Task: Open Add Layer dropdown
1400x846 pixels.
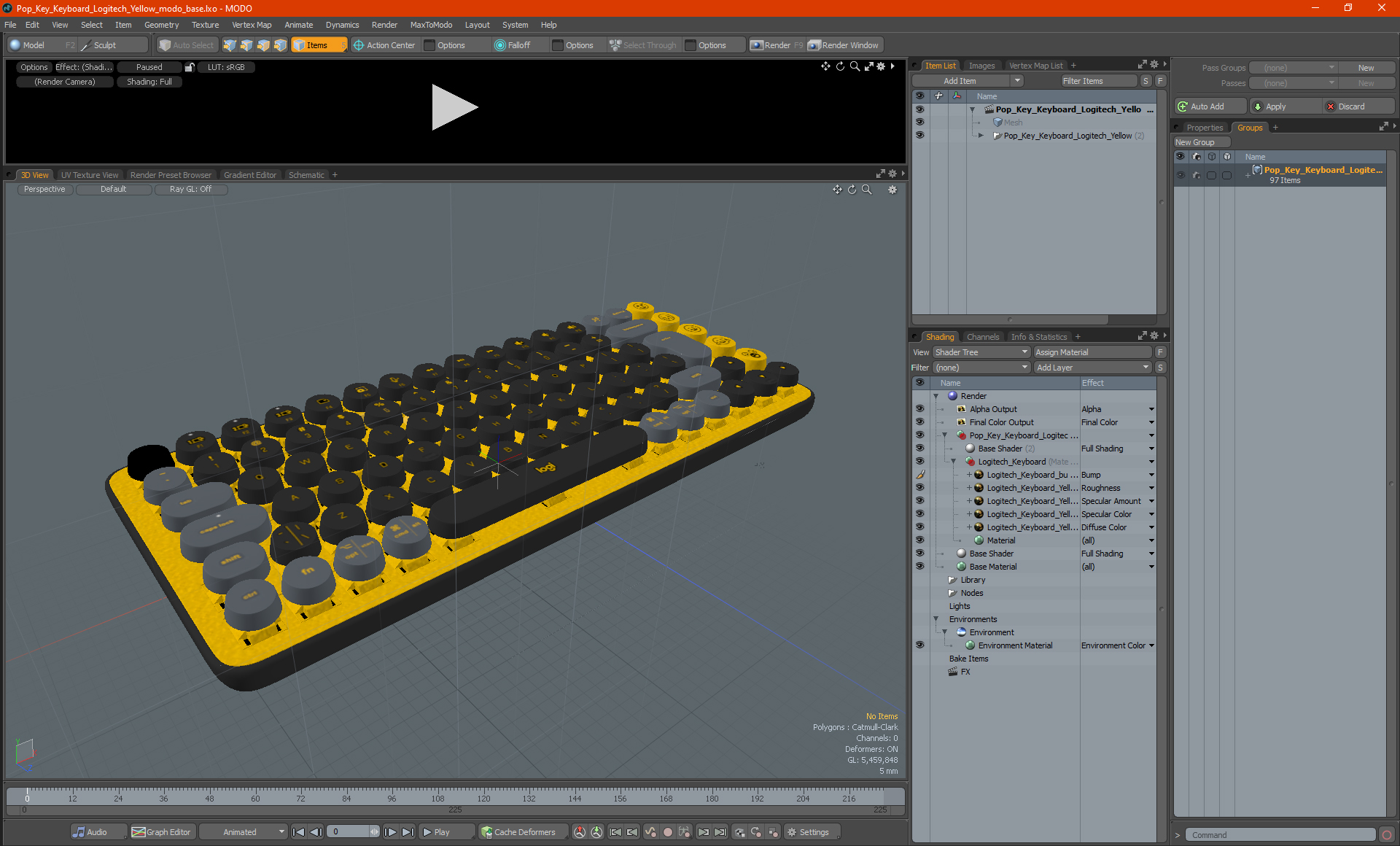Action: pos(1093,368)
